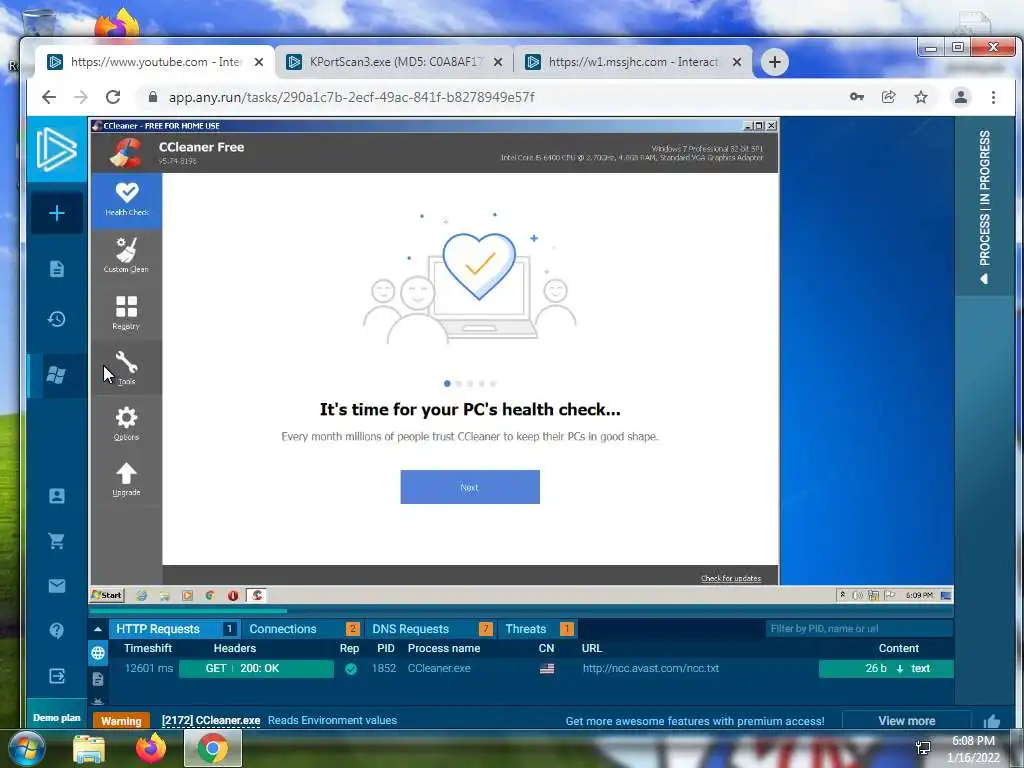Expand the PROCESS IN PROGRESS side panel

984,208
